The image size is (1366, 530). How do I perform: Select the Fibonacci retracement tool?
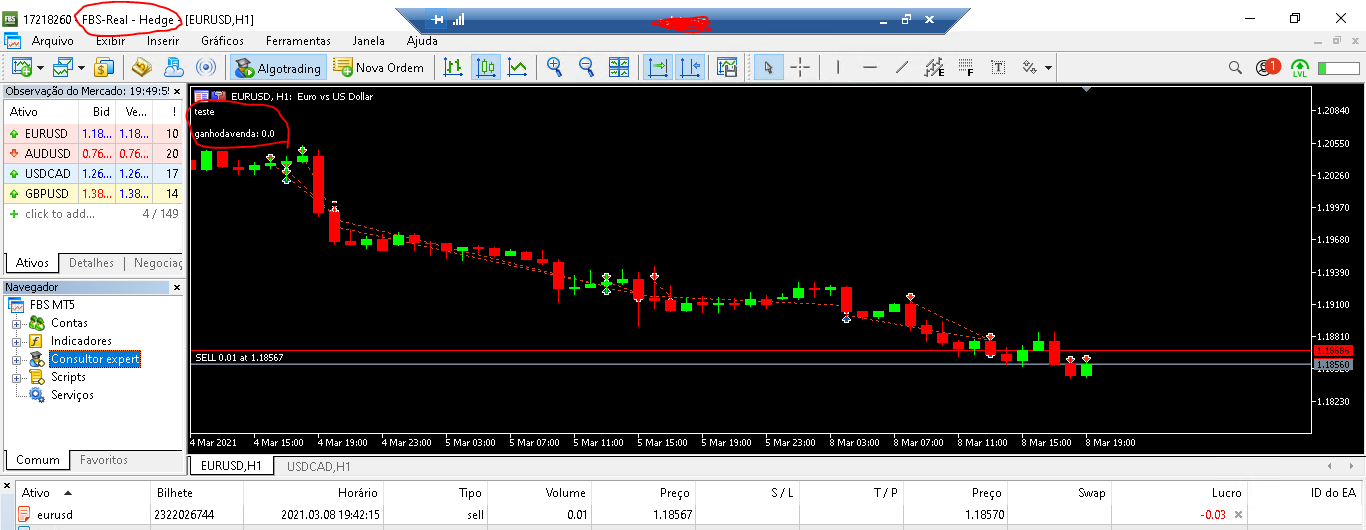(x=966, y=67)
